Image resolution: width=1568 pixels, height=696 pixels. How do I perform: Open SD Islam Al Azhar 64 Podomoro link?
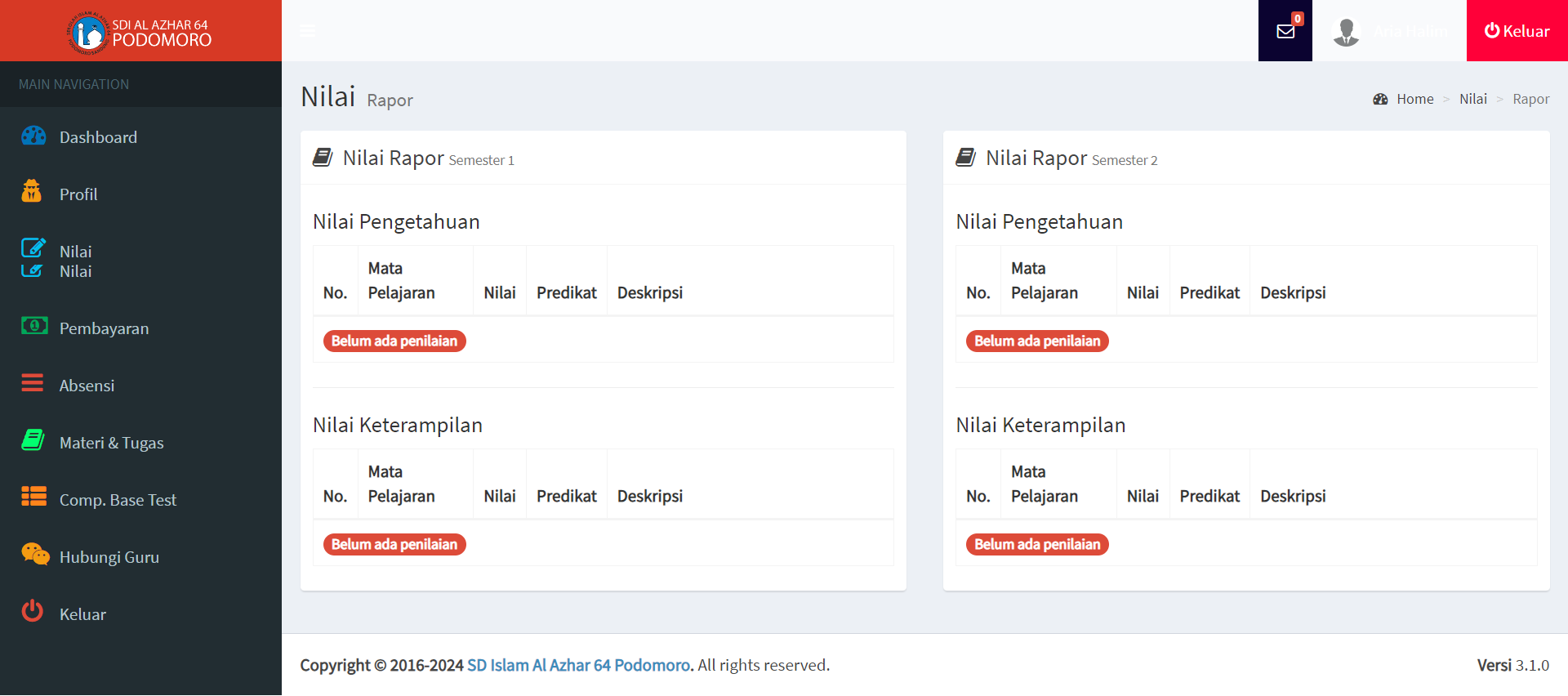click(x=578, y=665)
